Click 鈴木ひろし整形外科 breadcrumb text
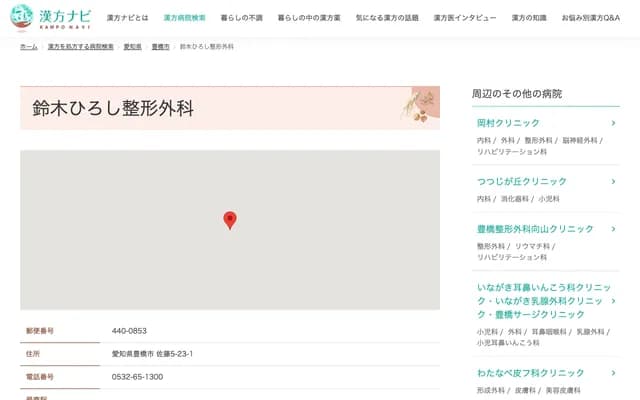Screen dimensions: 640x400 coord(207,47)
